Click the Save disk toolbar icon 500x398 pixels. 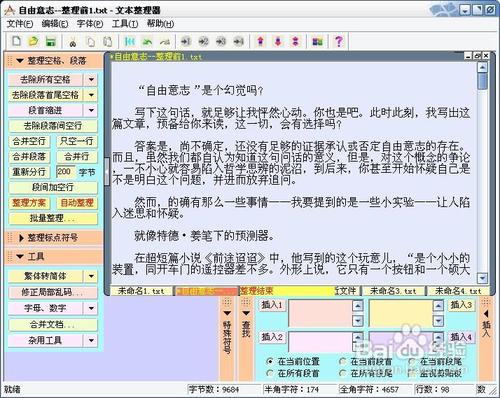tap(50, 41)
